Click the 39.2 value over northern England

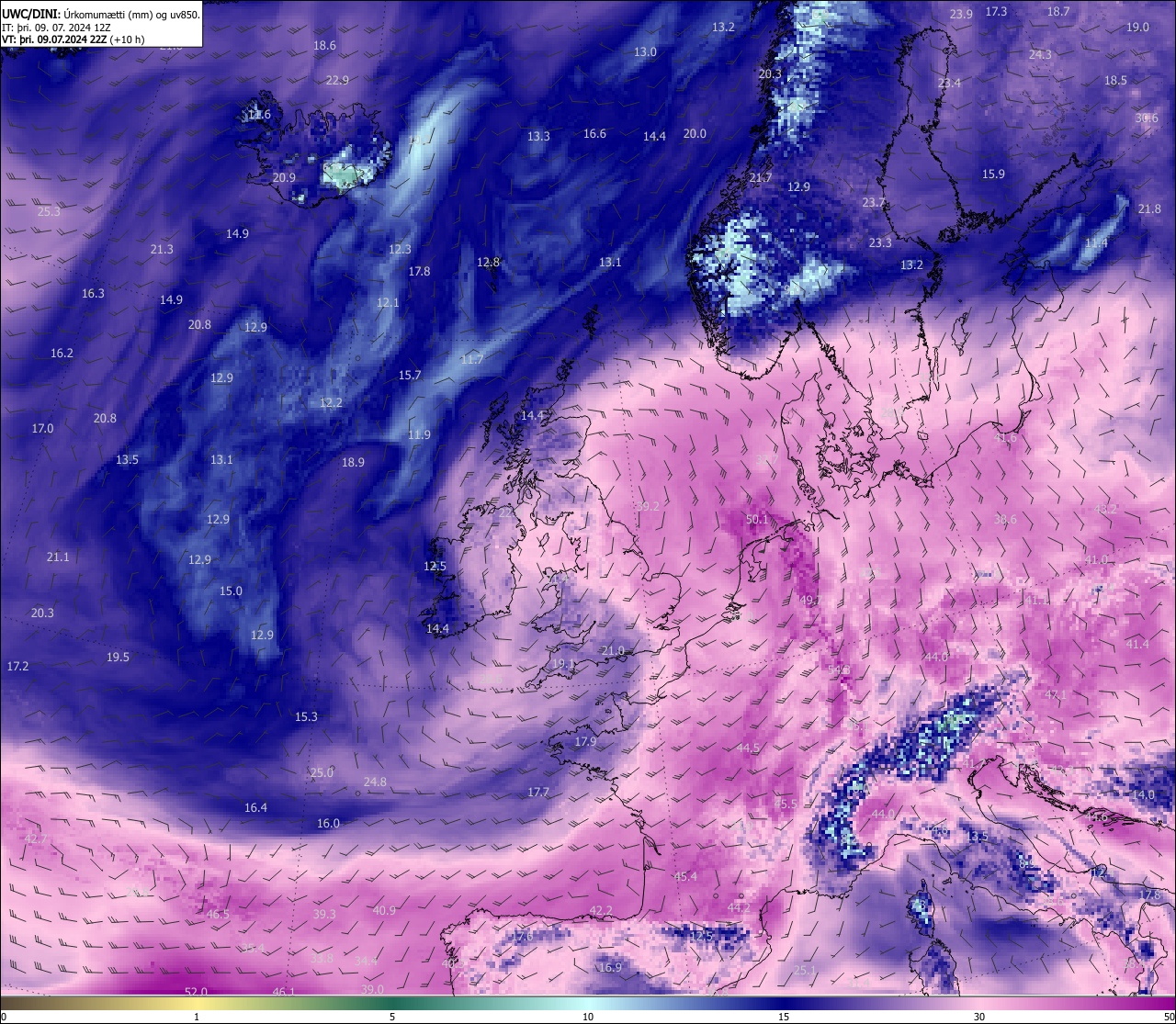pyautogui.click(x=647, y=507)
